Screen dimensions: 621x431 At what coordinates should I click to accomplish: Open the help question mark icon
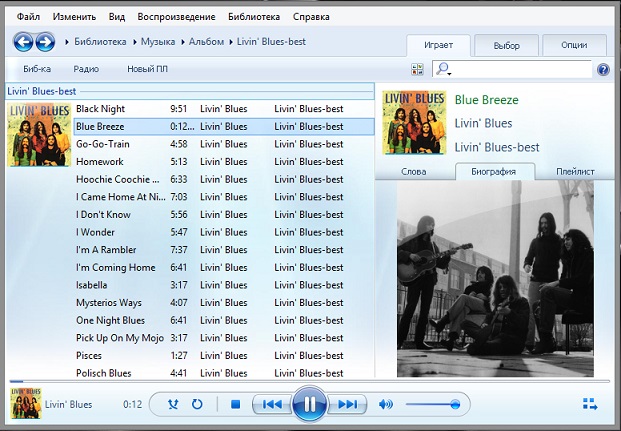(x=603, y=69)
